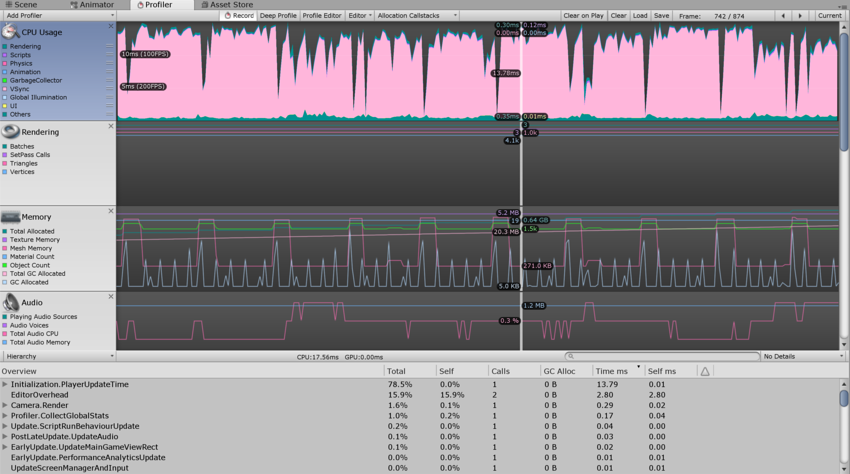Step to the next frame arrow
850x474 pixels.
800,16
